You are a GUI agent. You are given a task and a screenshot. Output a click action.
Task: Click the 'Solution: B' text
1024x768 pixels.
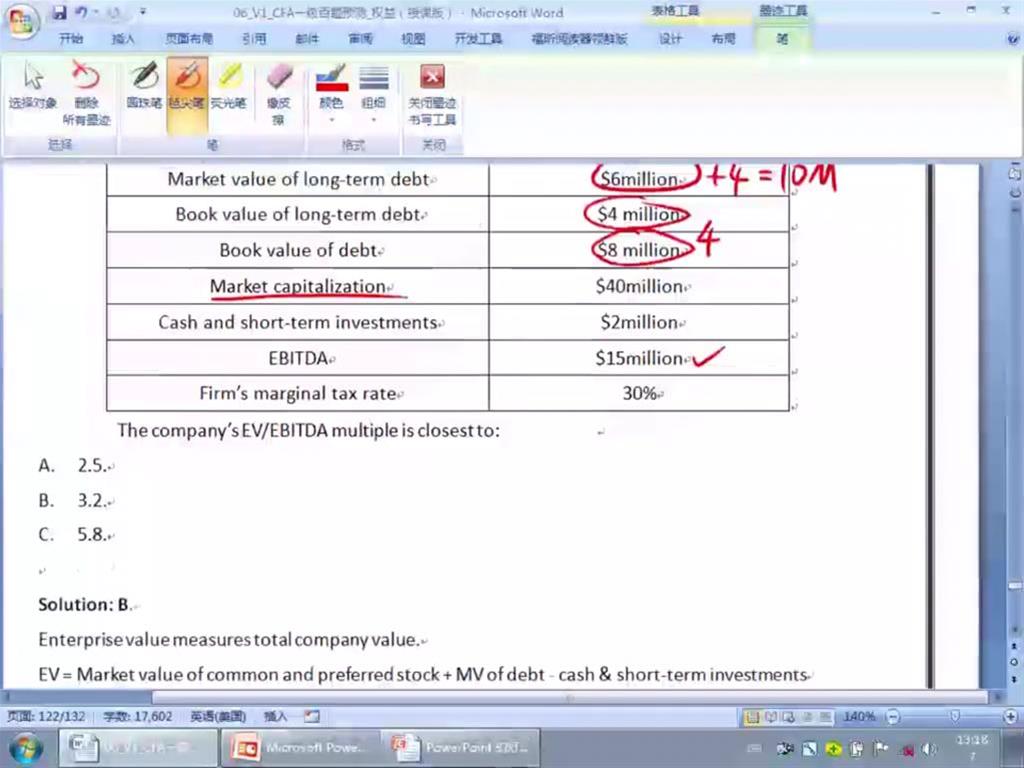tap(85, 605)
